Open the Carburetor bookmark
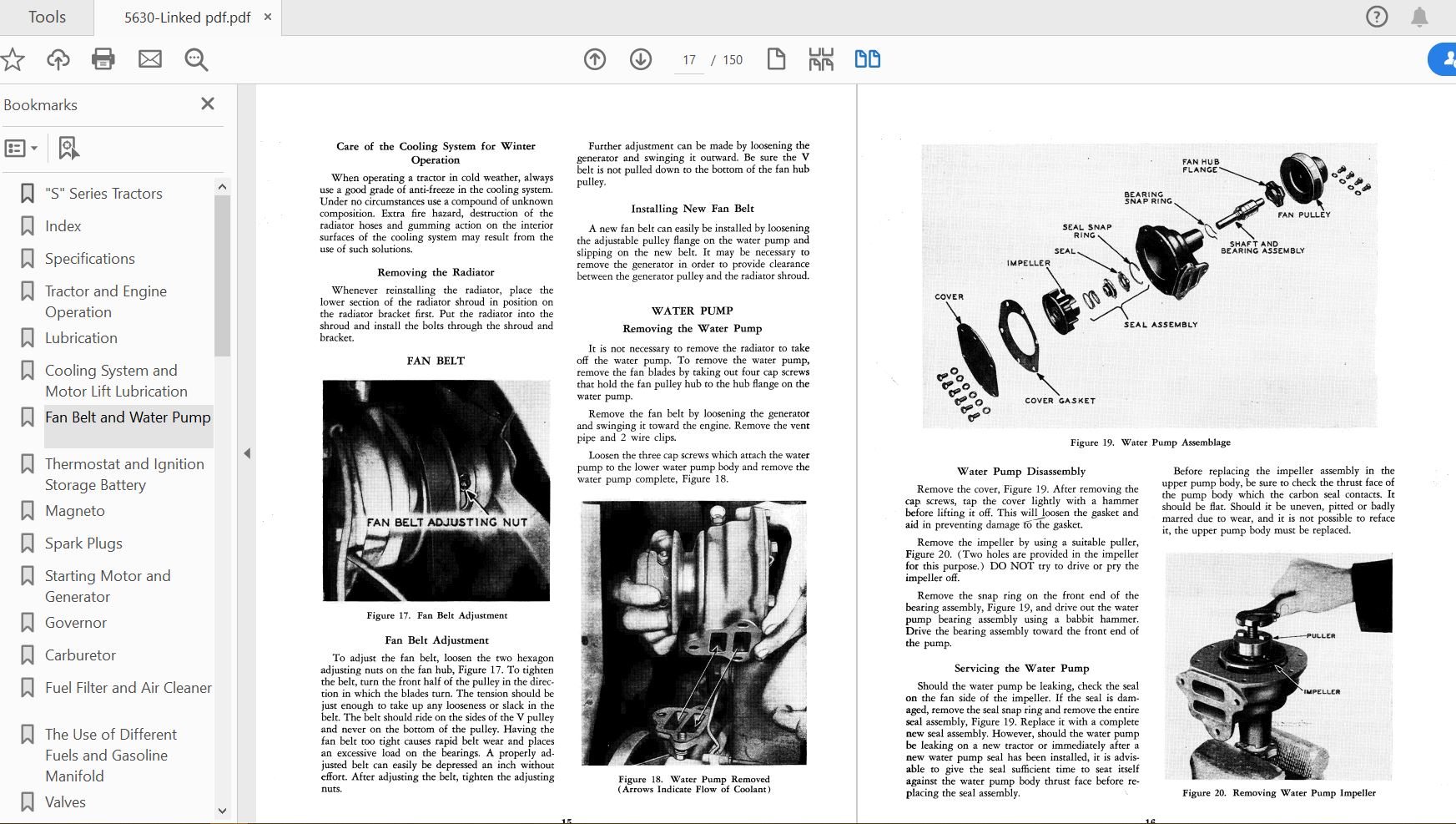 pos(80,655)
